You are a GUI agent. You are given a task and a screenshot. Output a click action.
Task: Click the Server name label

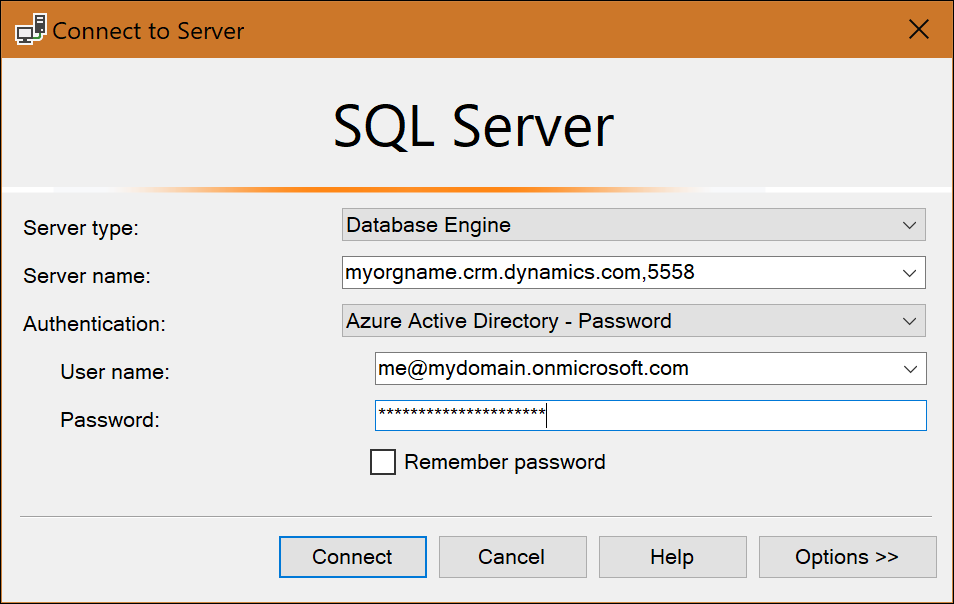click(86, 276)
